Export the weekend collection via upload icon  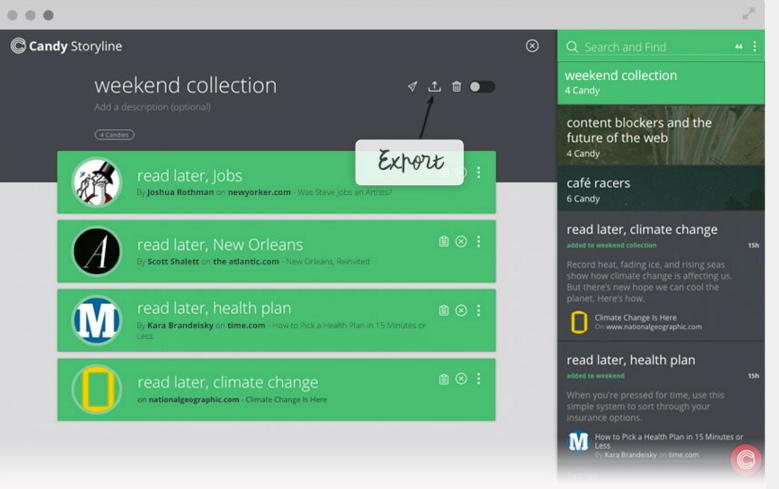tap(434, 86)
